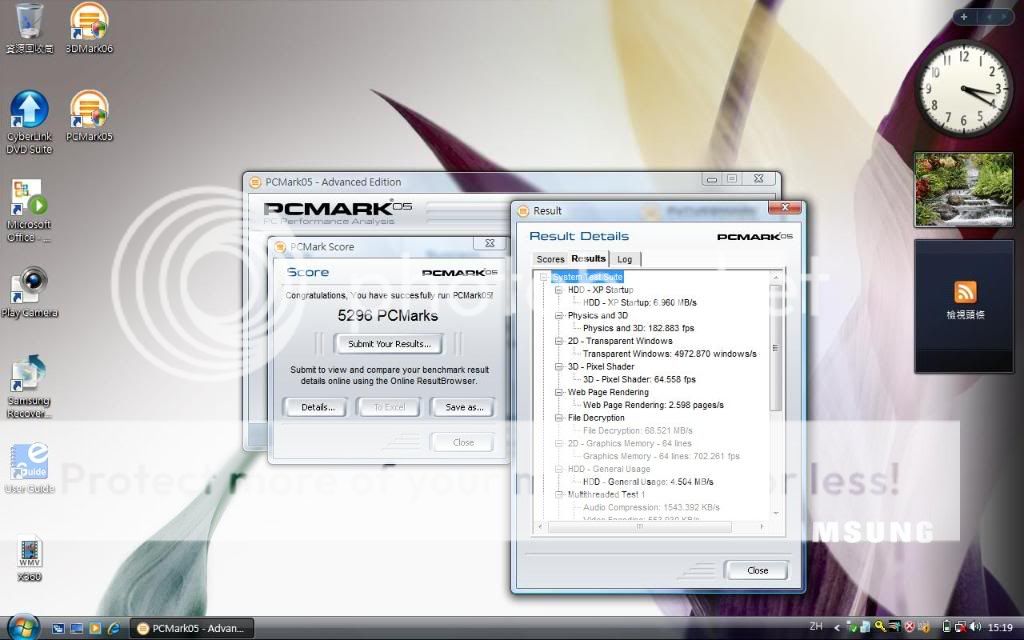
Task: Switch to the Results tab
Action: [x=588, y=258]
